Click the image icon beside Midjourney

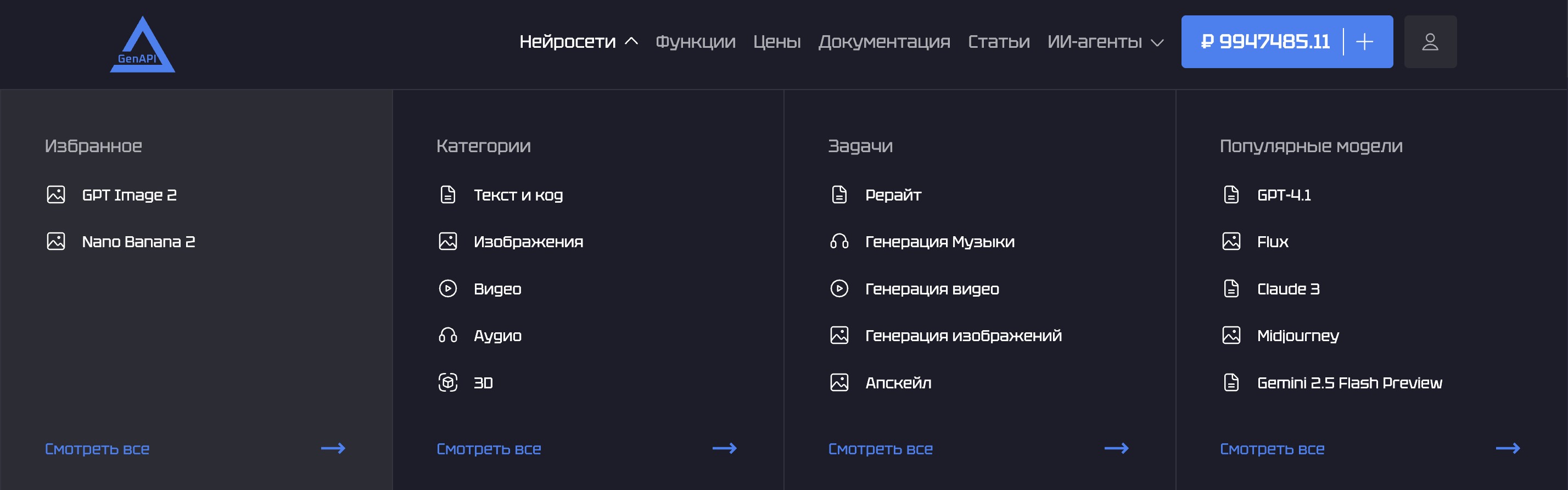click(1231, 335)
